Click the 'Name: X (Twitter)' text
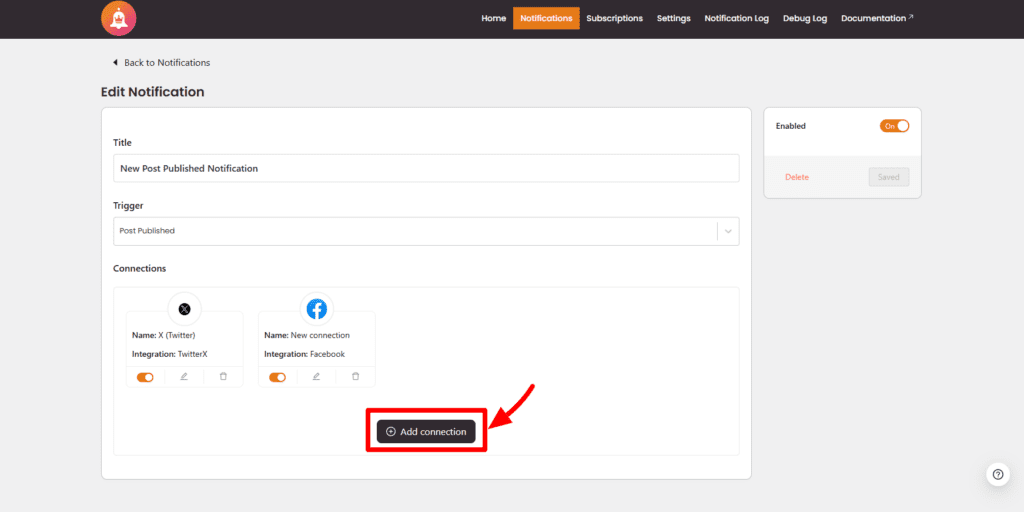 click(164, 335)
